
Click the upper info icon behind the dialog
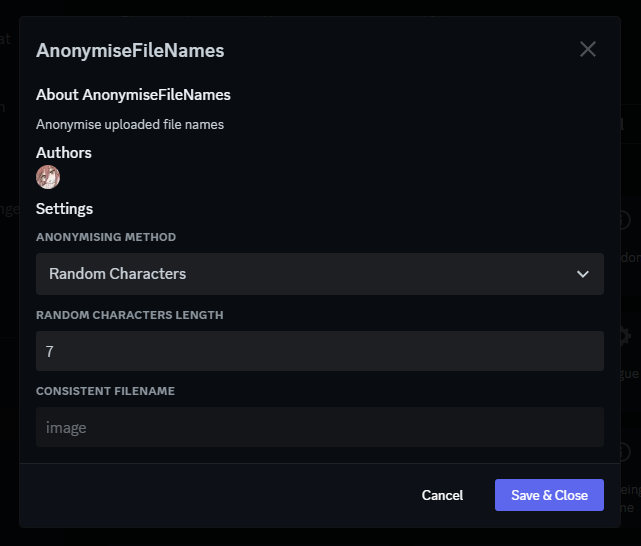pos(625,220)
